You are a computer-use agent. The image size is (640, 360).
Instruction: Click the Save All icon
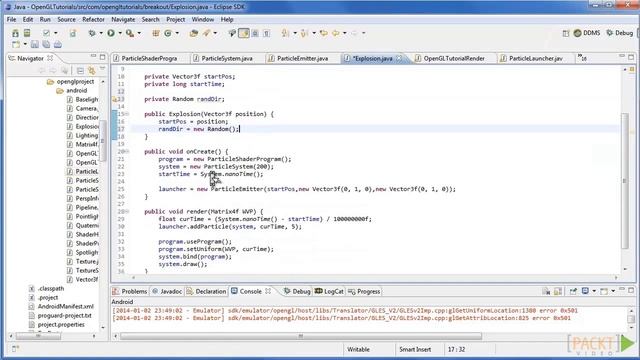click(x=46, y=44)
